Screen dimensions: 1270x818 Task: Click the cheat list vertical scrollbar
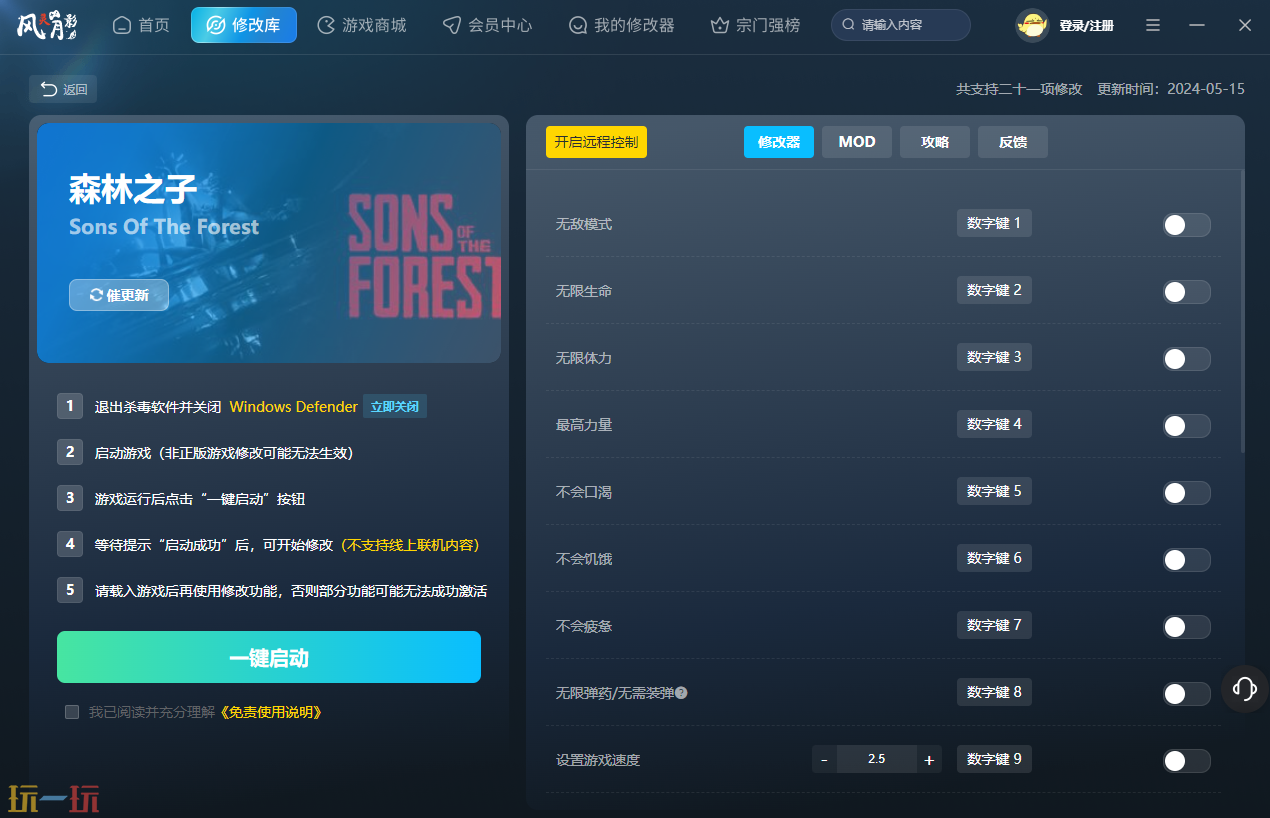1242,312
